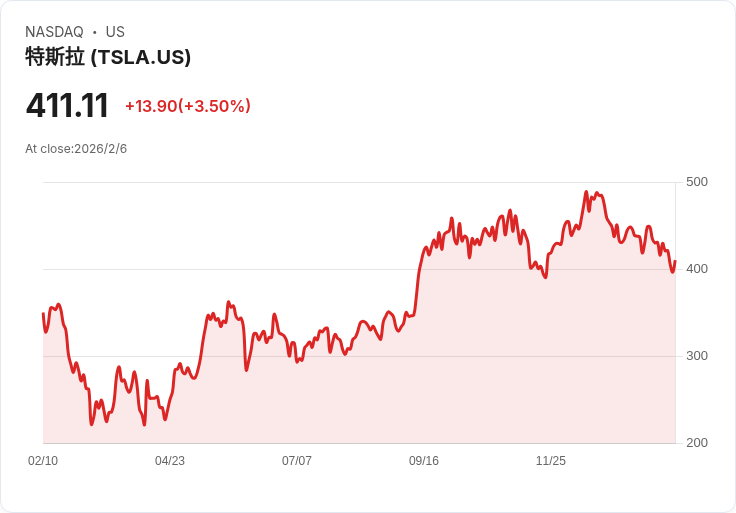Click the starting point of the price line
736x513 pixels.
43,314
